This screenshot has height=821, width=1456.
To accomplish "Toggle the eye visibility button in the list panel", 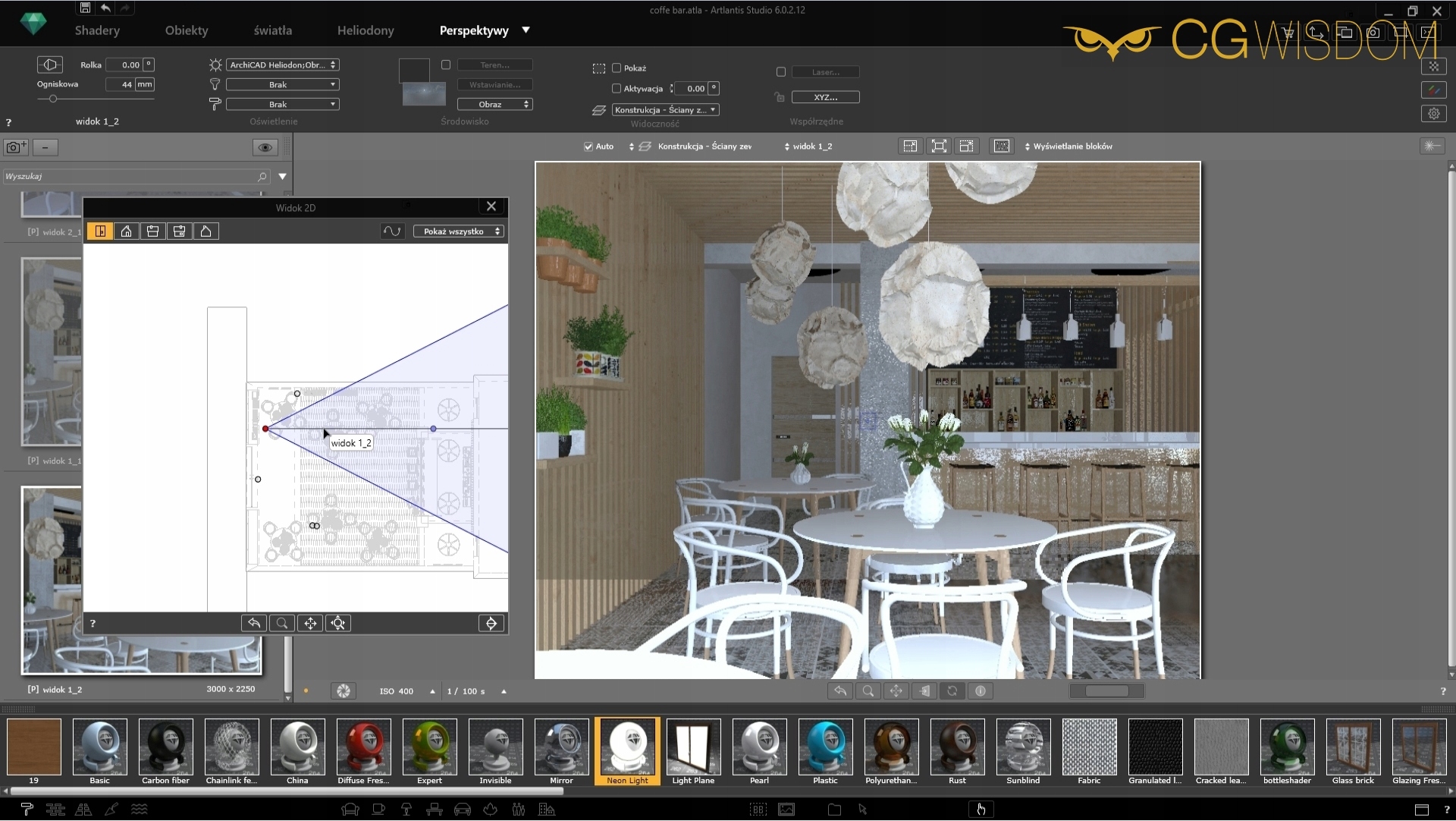I will [x=265, y=147].
